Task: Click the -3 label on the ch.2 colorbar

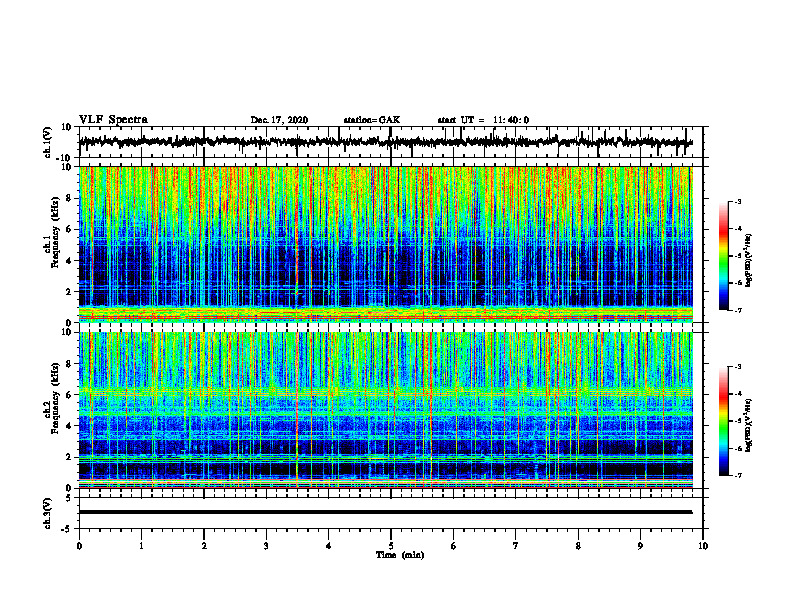Action: coord(737,367)
